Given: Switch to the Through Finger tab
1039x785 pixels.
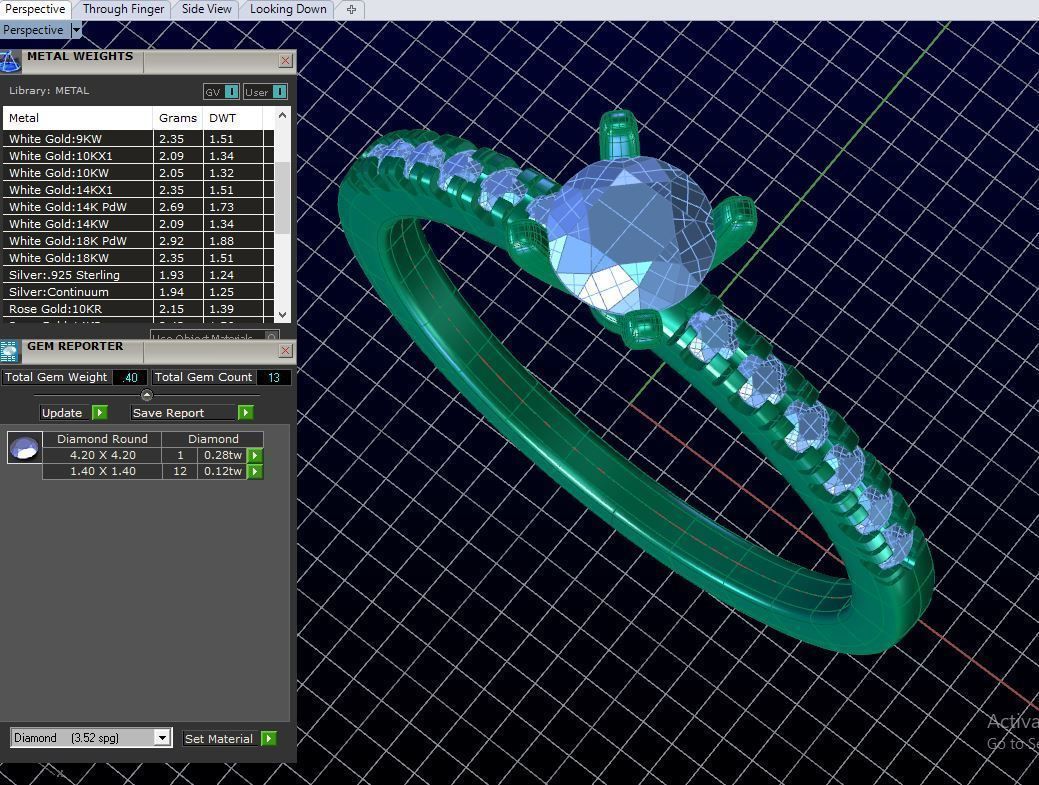Looking at the screenshot, I should 123,9.
